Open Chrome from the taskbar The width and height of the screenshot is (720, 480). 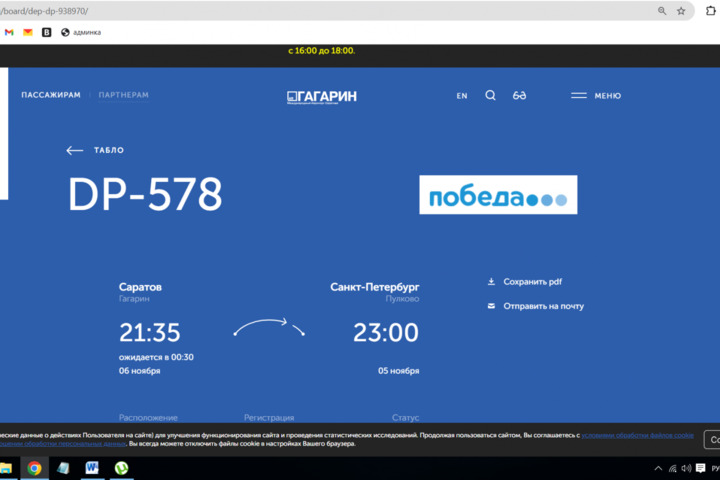34,468
